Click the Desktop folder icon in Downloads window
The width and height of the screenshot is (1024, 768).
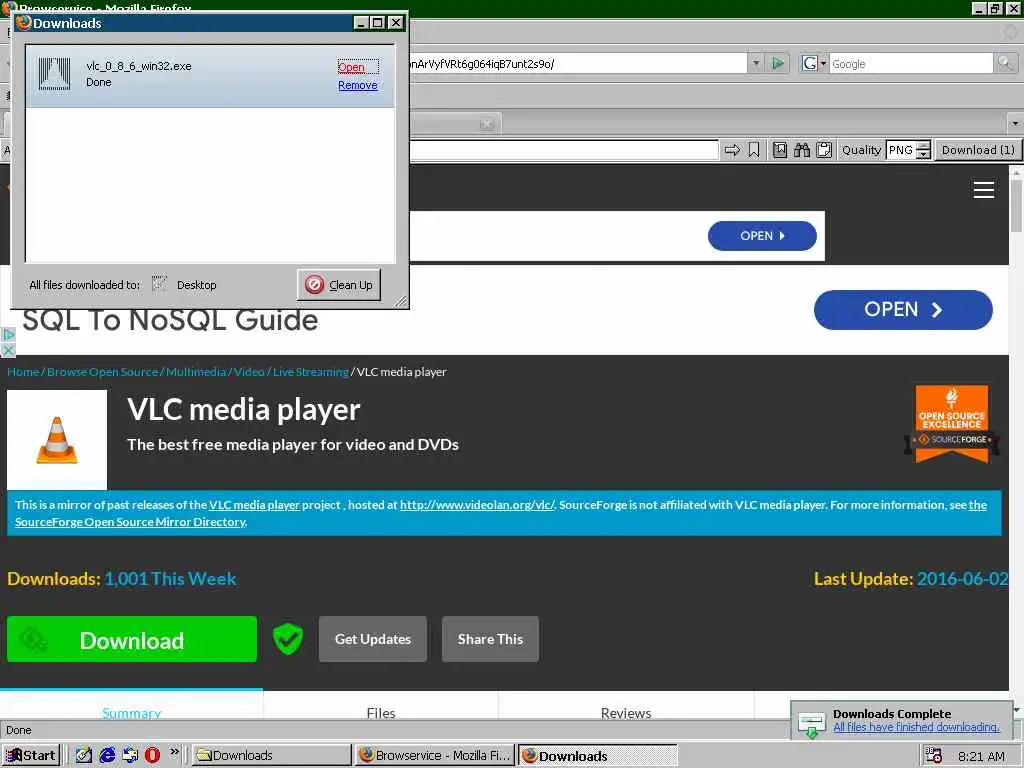tap(159, 284)
